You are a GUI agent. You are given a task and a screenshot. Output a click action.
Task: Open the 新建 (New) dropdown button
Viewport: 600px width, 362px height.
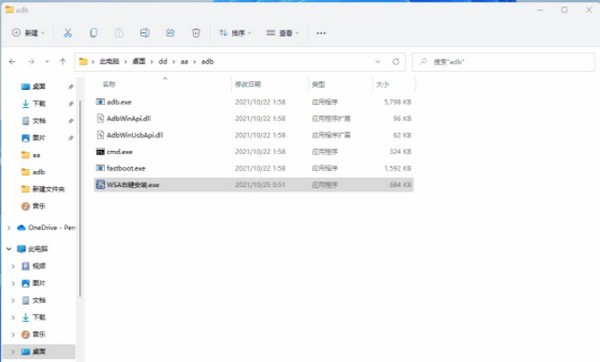click(x=28, y=33)
